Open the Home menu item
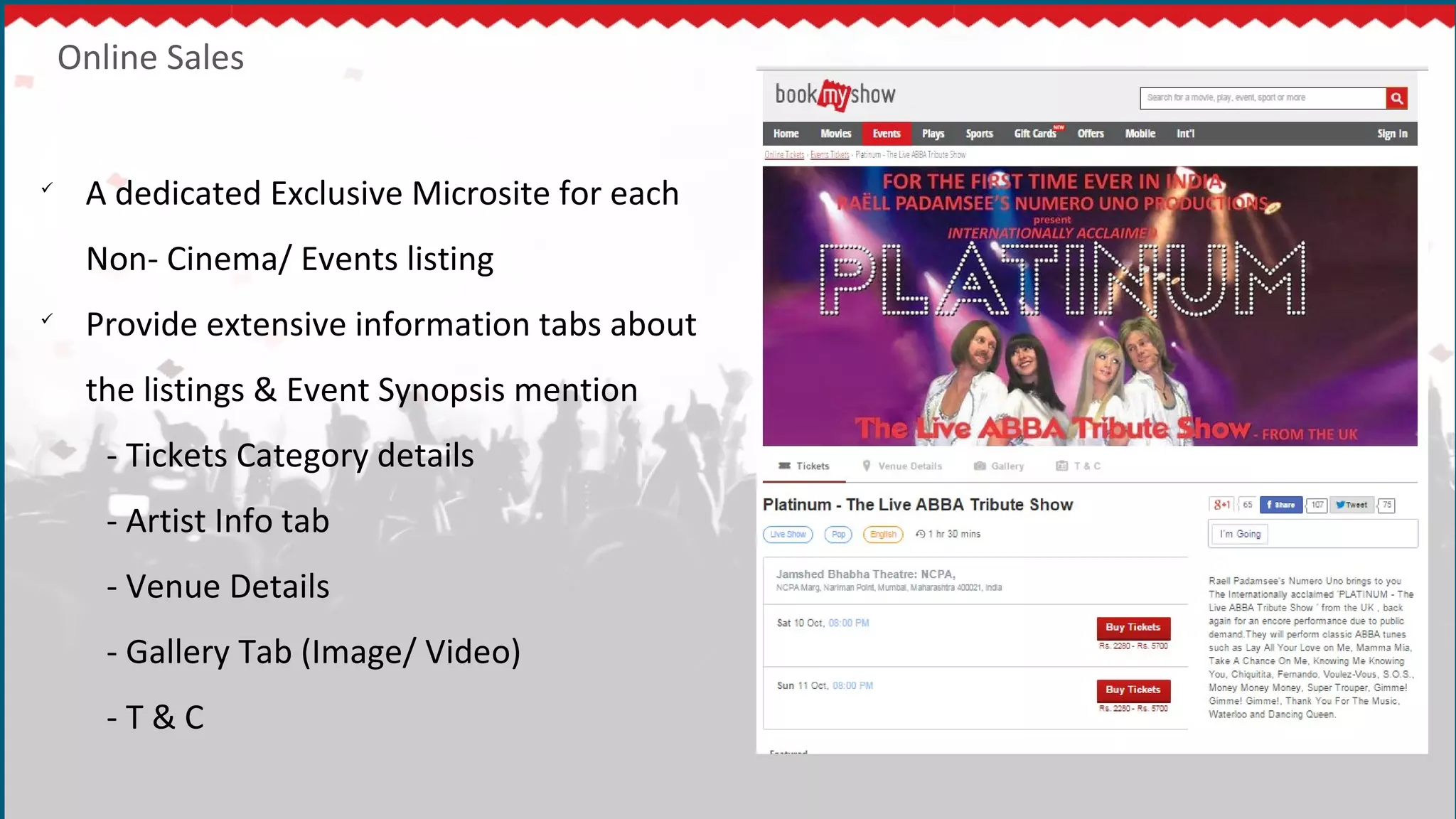Image resolution: width=1456 pixels, height=819 pixels. pos(786,134)
